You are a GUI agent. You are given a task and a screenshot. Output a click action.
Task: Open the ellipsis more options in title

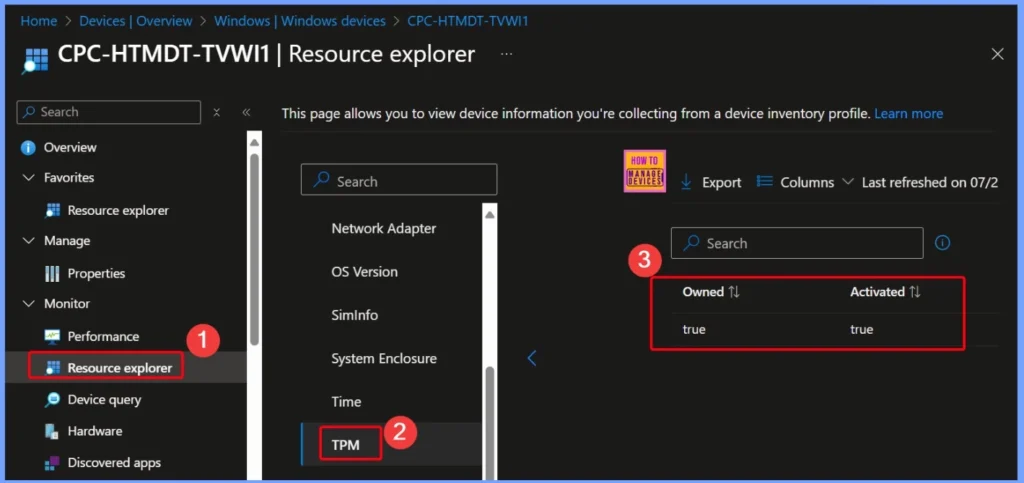[506, 54]
